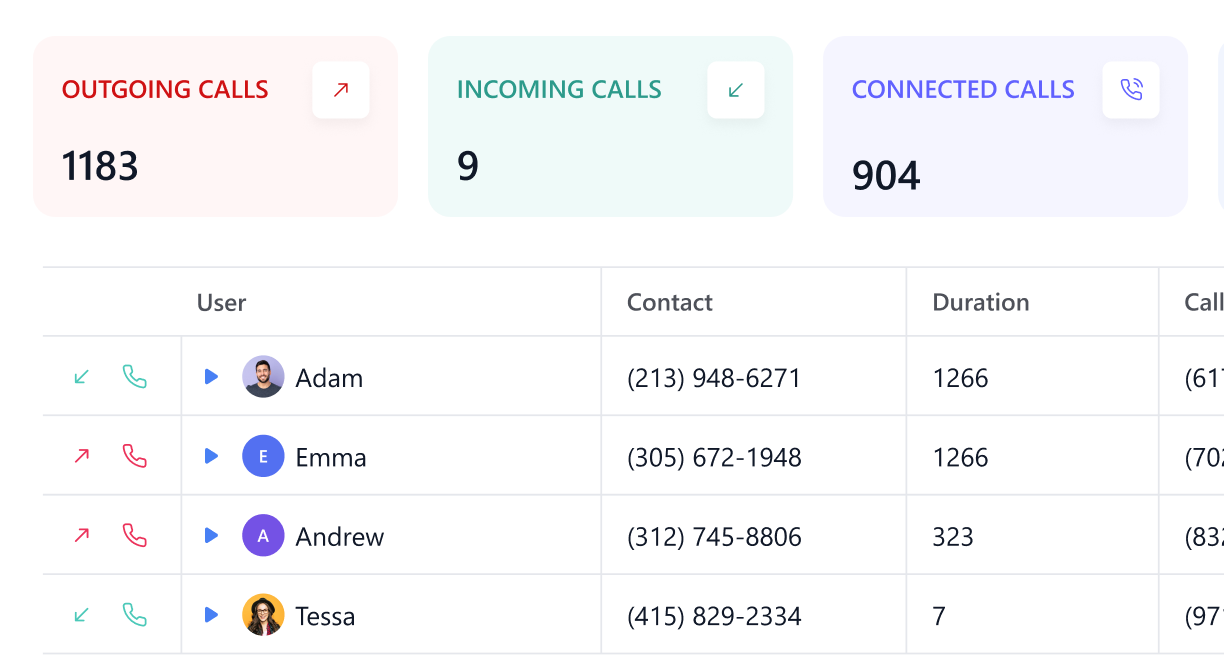Image resolution: width=1224 pixels, height=666 pixels.
Task: Play the call recording for Adam
Action: 211,376
